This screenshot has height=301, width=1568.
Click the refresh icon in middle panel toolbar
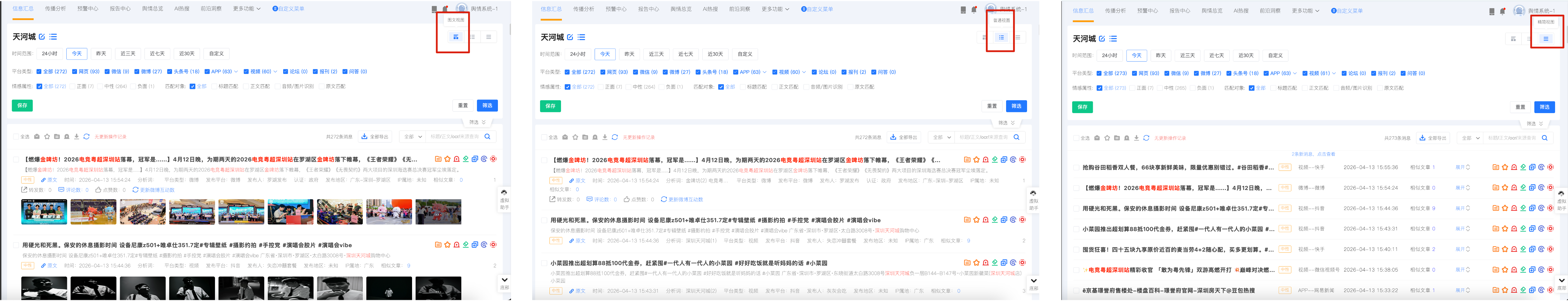(x=615, y=138)
